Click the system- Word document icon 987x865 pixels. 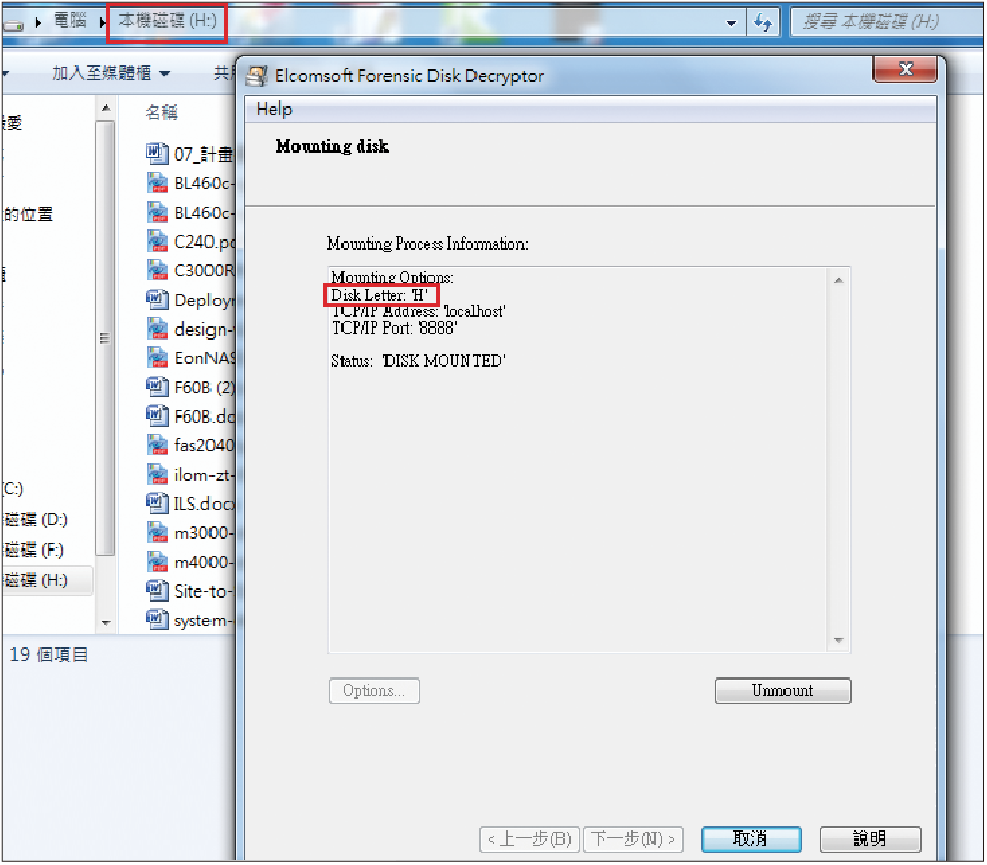pos(157,619)
